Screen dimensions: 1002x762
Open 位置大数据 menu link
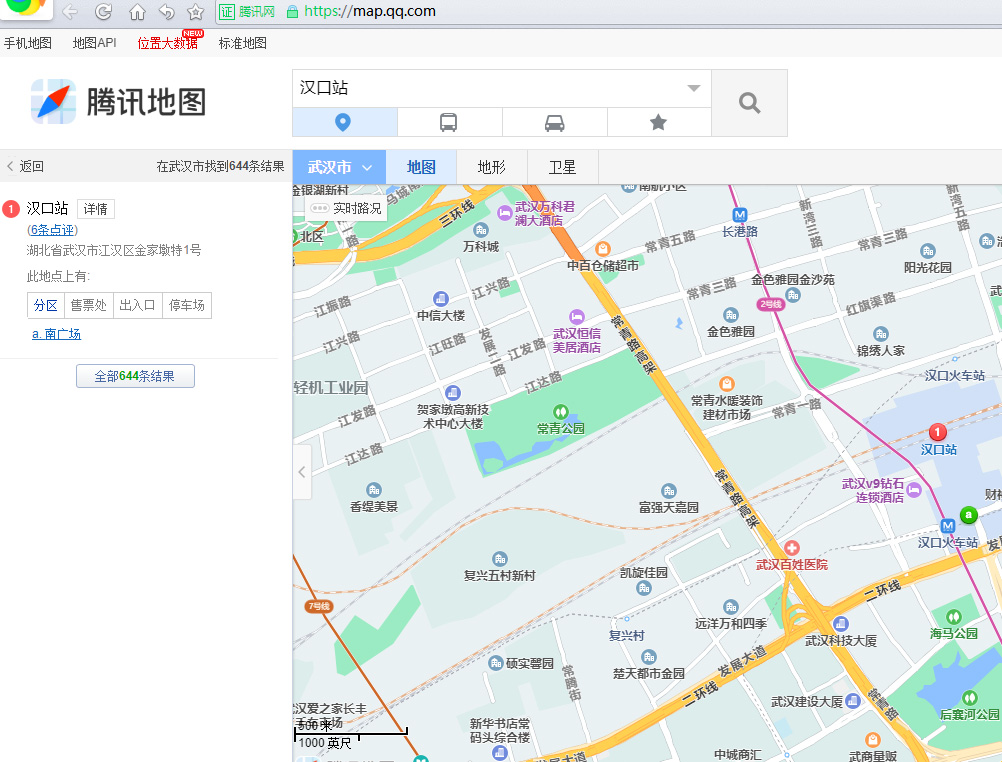[x=167, y=43]
